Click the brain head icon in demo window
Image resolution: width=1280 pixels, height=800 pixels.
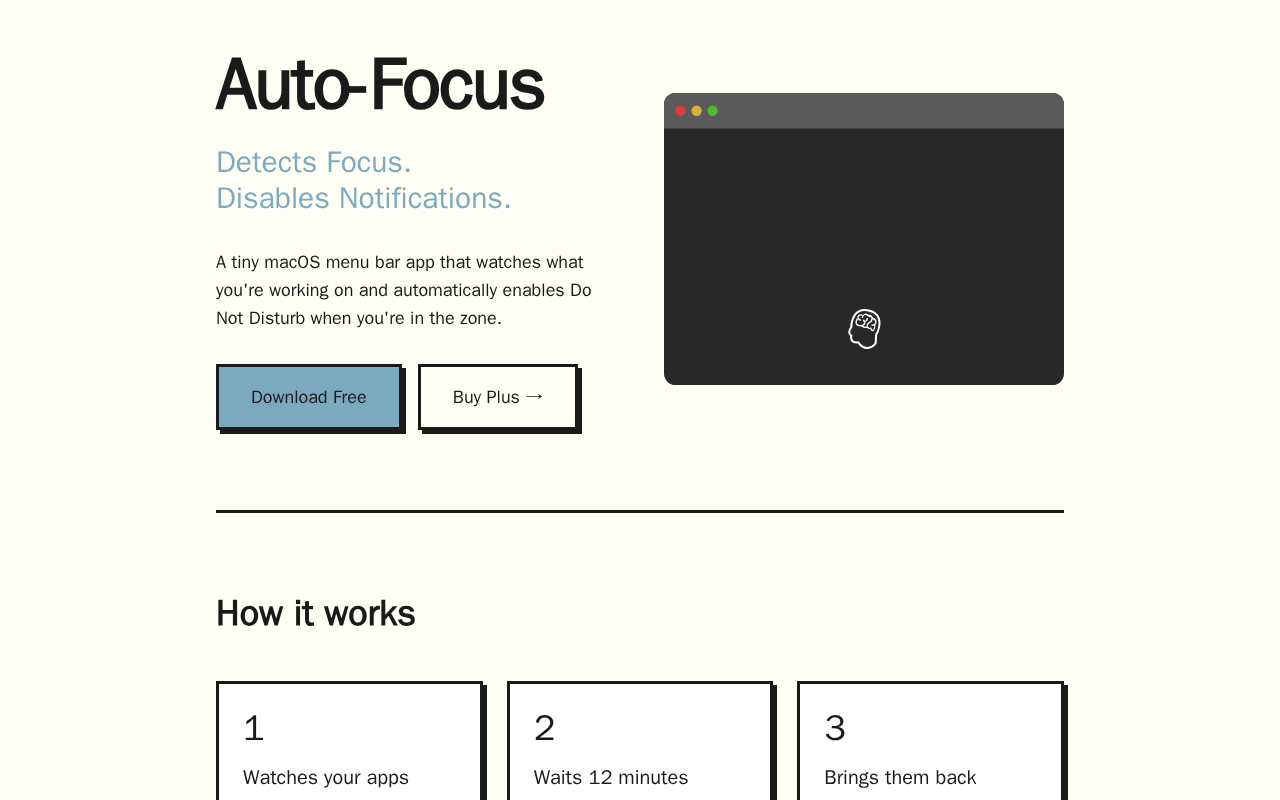(864, 329)
